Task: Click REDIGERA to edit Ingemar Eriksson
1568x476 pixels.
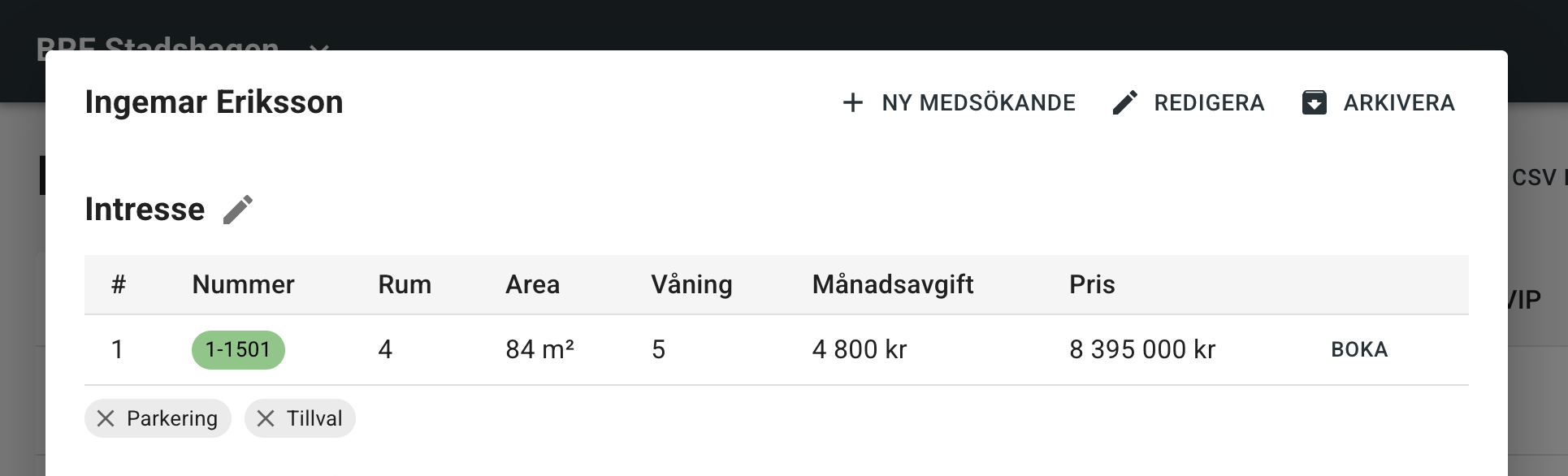Action: click(1210, 103)
